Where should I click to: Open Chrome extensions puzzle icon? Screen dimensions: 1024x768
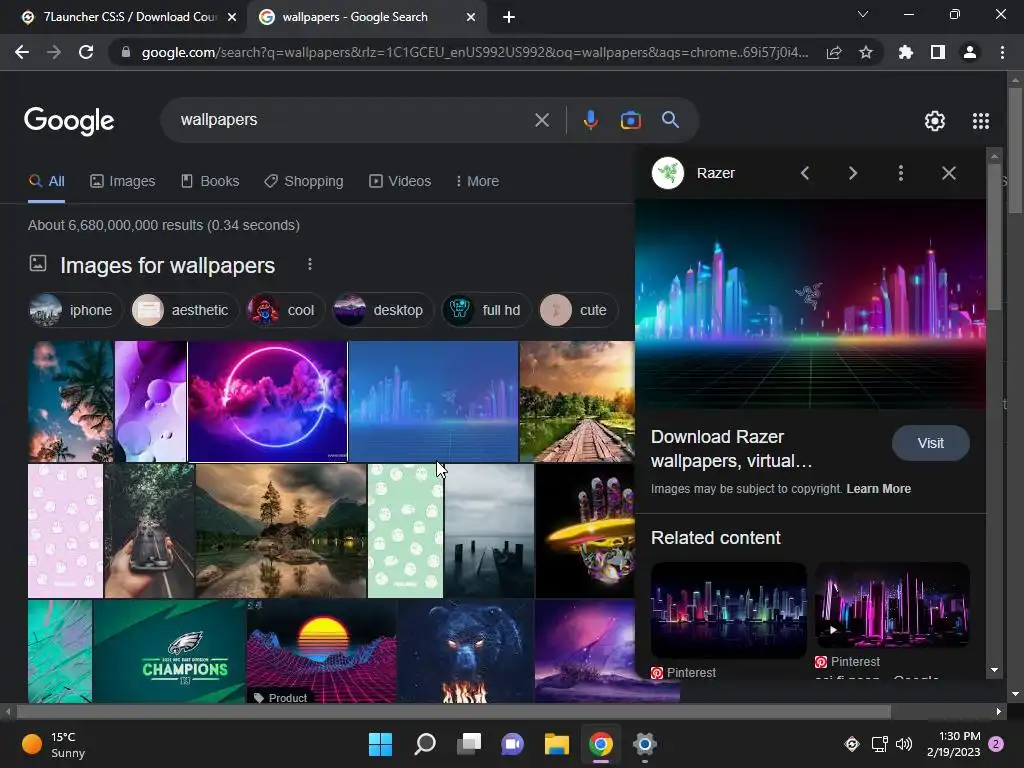(905, 52)
